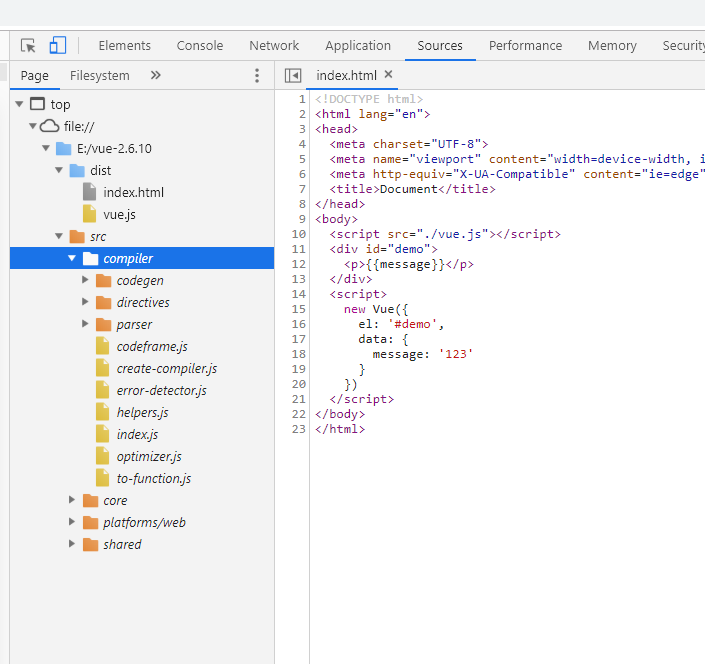Click the '123' value on line 18

pyautogui.click(x=455, y=354)
